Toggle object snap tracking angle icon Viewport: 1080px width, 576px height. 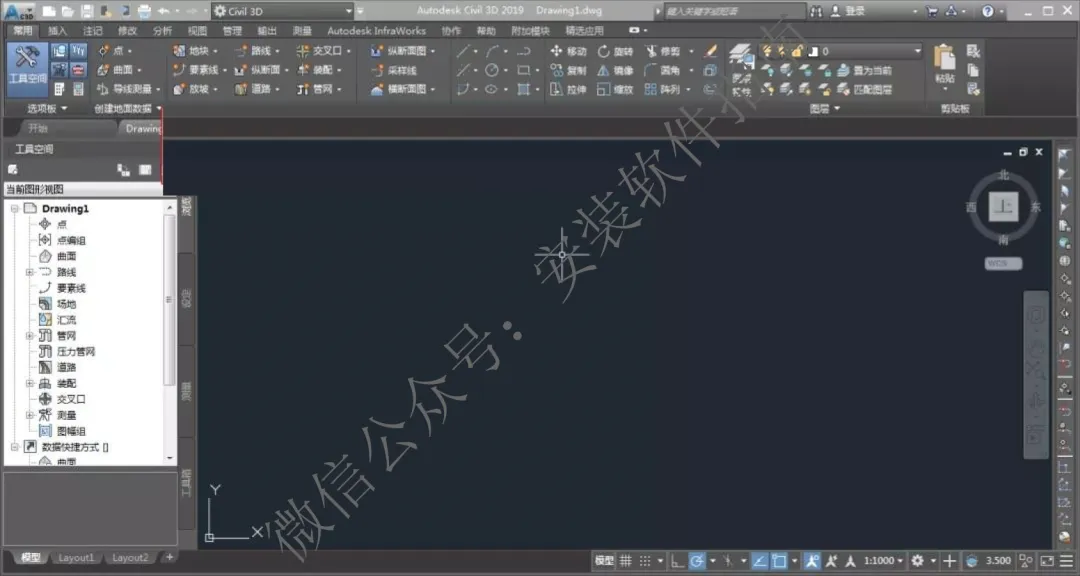760,561
